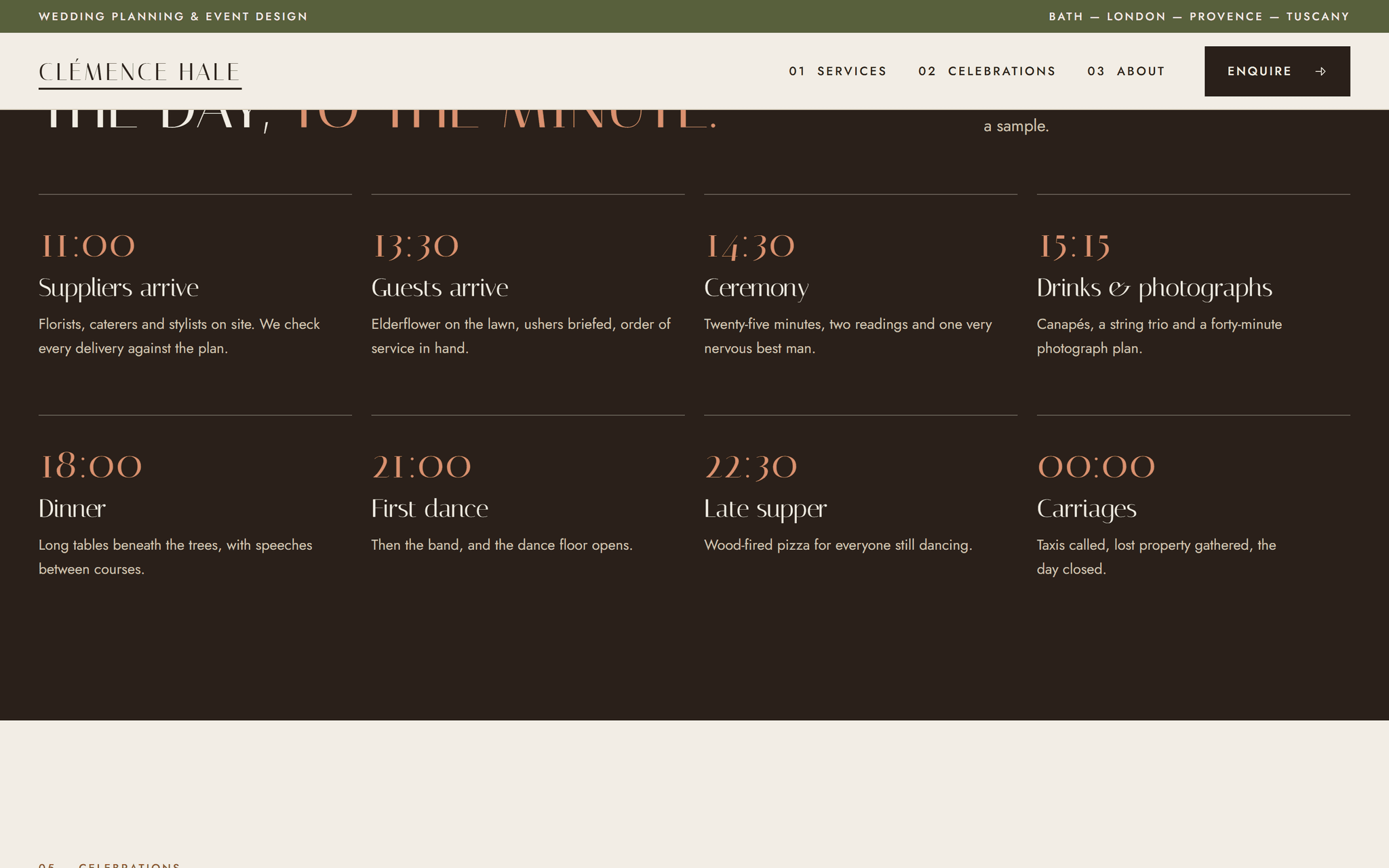This screenshot has height=868, width=1389.
Task: Select the 22:30 time heading
Action: [751, 467]
